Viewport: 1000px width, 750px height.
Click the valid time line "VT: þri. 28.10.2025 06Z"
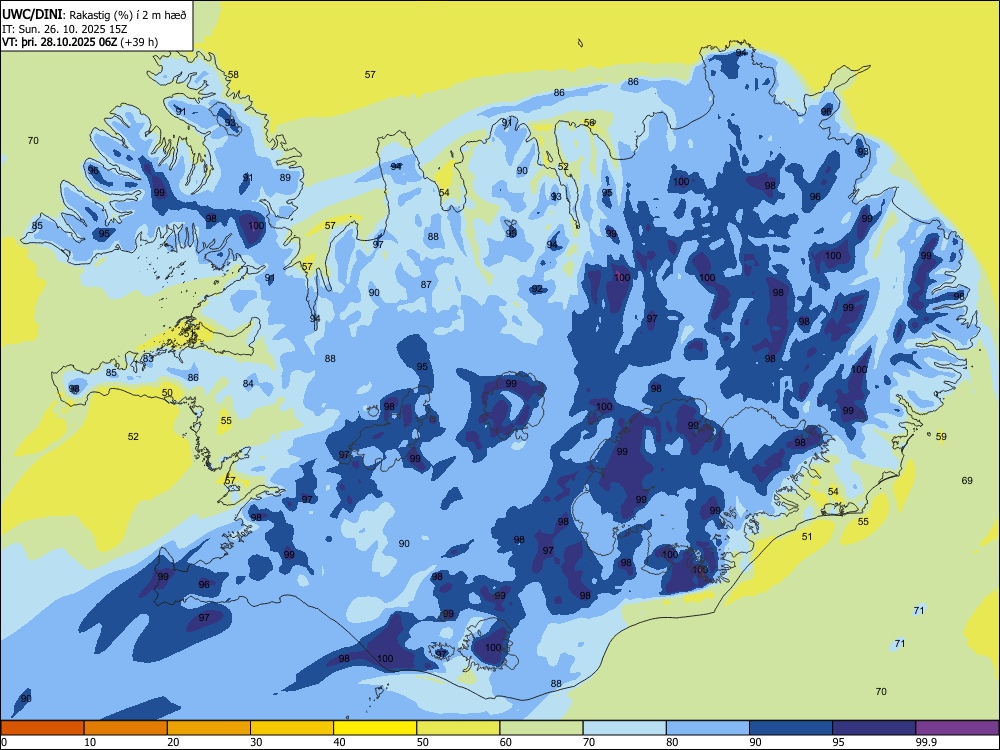click(59, 42)
